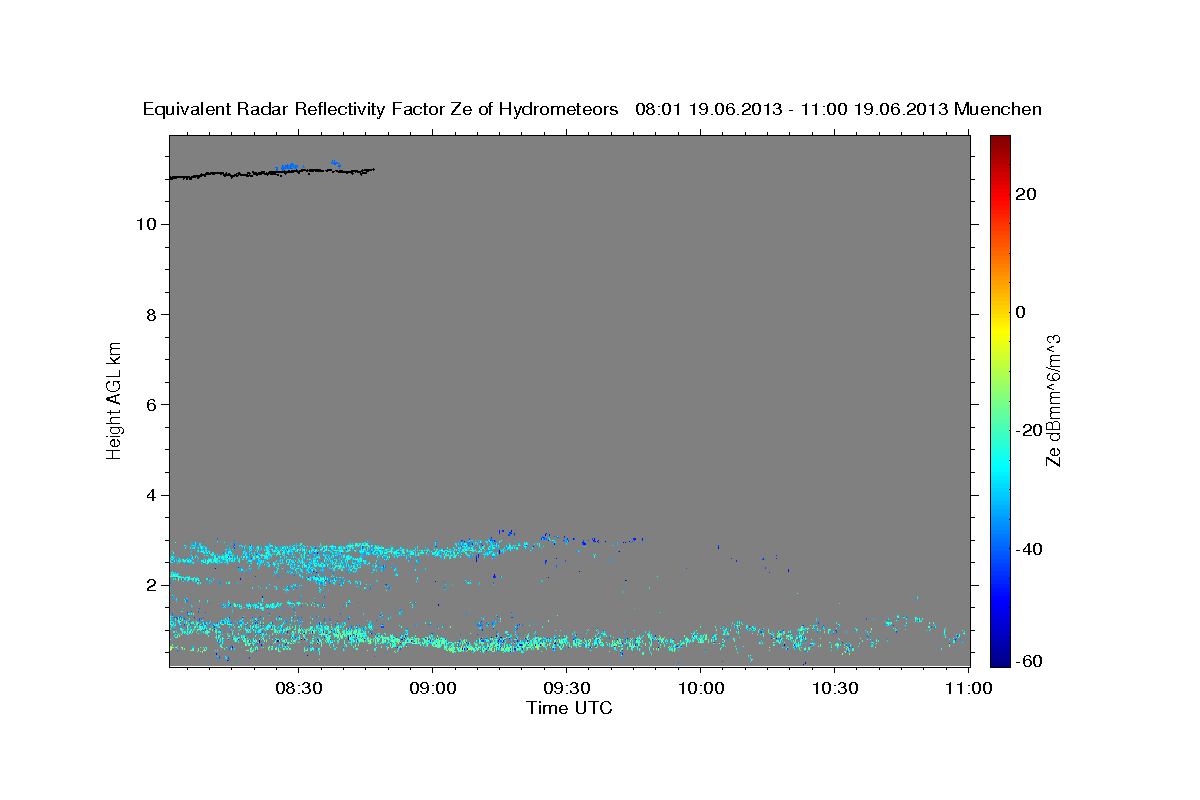Click the '10:30' time tick label
Screen dimensions: 1200x800
coord(835,688)
